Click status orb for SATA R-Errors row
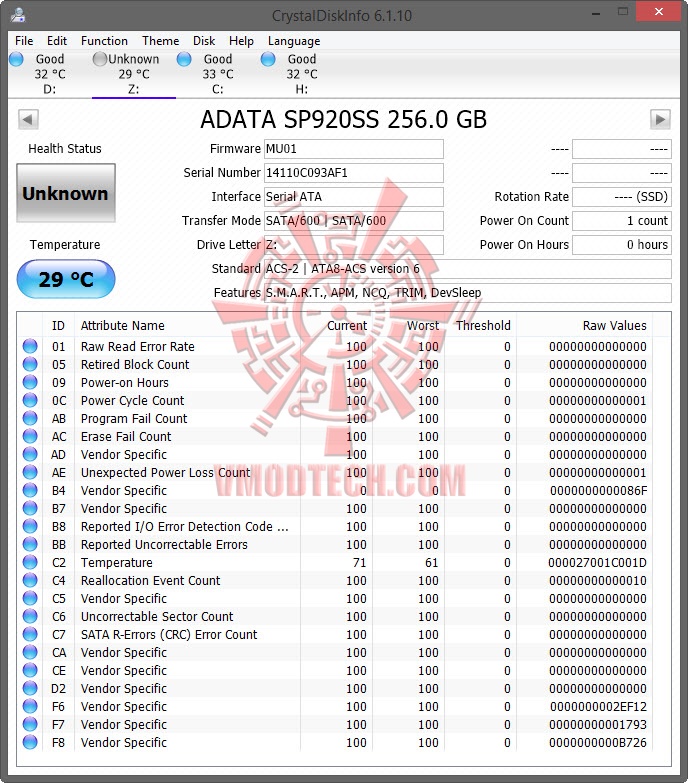Screen dimensions: 688x783 click(30, 634)
